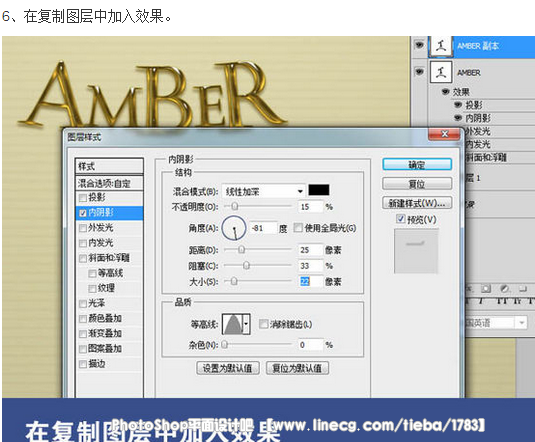The height and width of the screenshot is (442, 535).
Task: Click the 等高线 contour curve thumbnail
Action: point(233,324)
